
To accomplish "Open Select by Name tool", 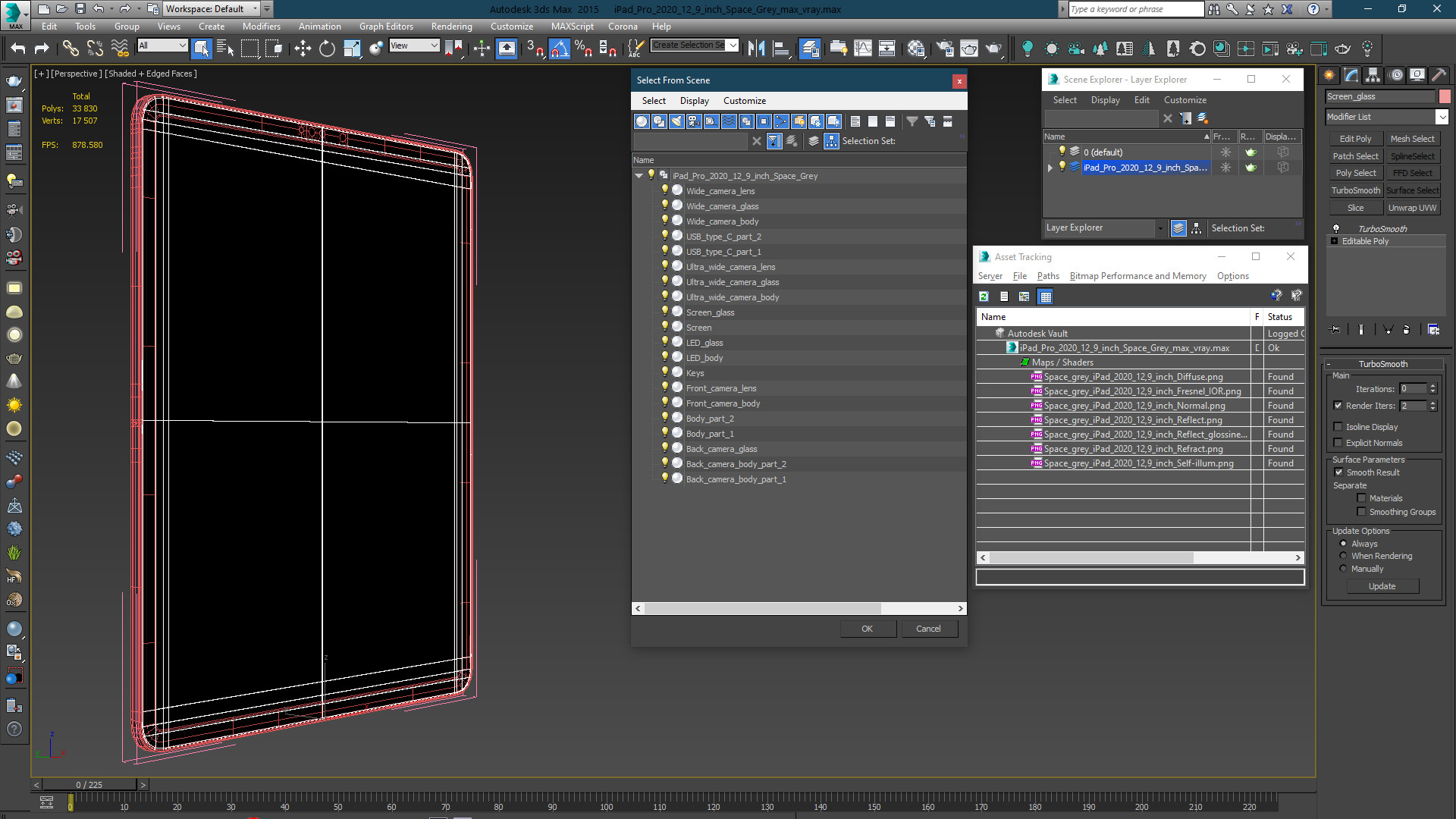I will (x=225, y=49).
